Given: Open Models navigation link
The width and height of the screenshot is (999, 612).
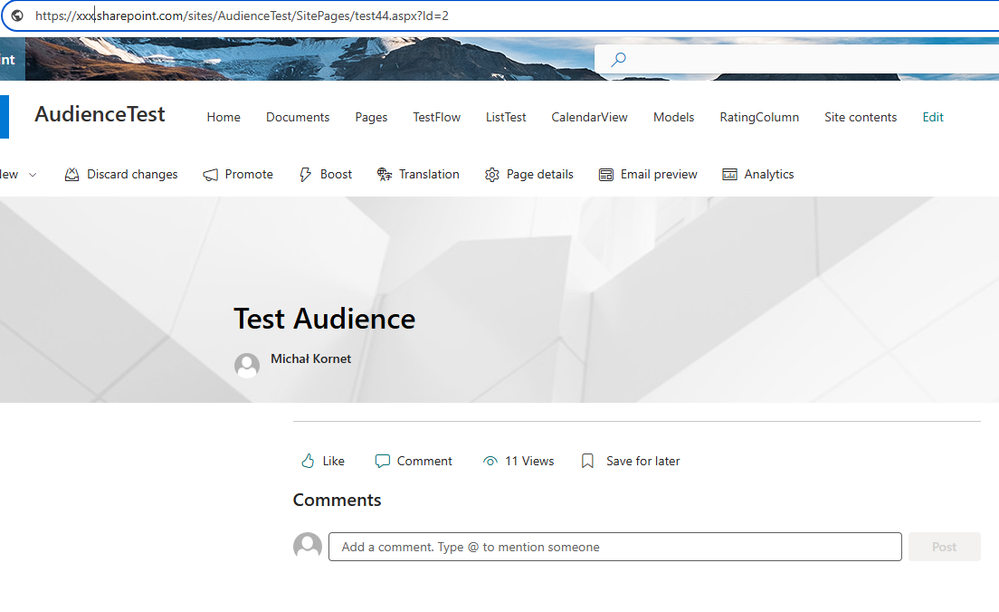Looking at the screenshot, I should click(673, 117).
